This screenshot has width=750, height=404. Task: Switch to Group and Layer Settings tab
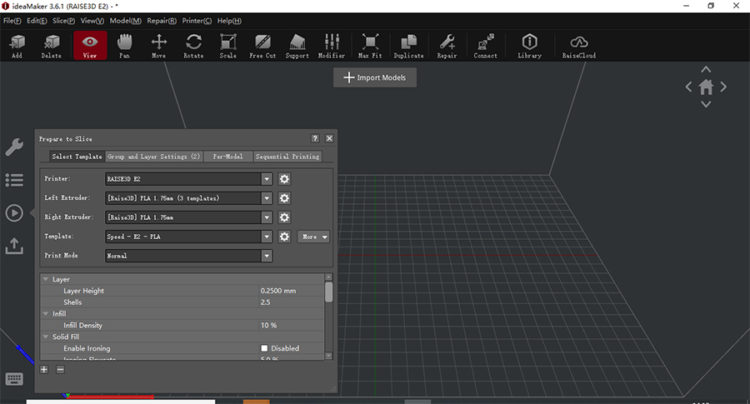pyautogui.click(x=154, y=156)
